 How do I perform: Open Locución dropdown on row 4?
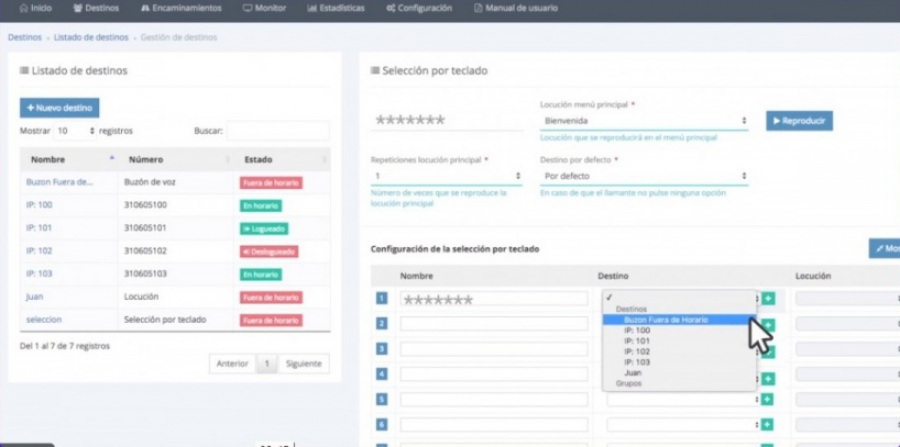(847, 374)
